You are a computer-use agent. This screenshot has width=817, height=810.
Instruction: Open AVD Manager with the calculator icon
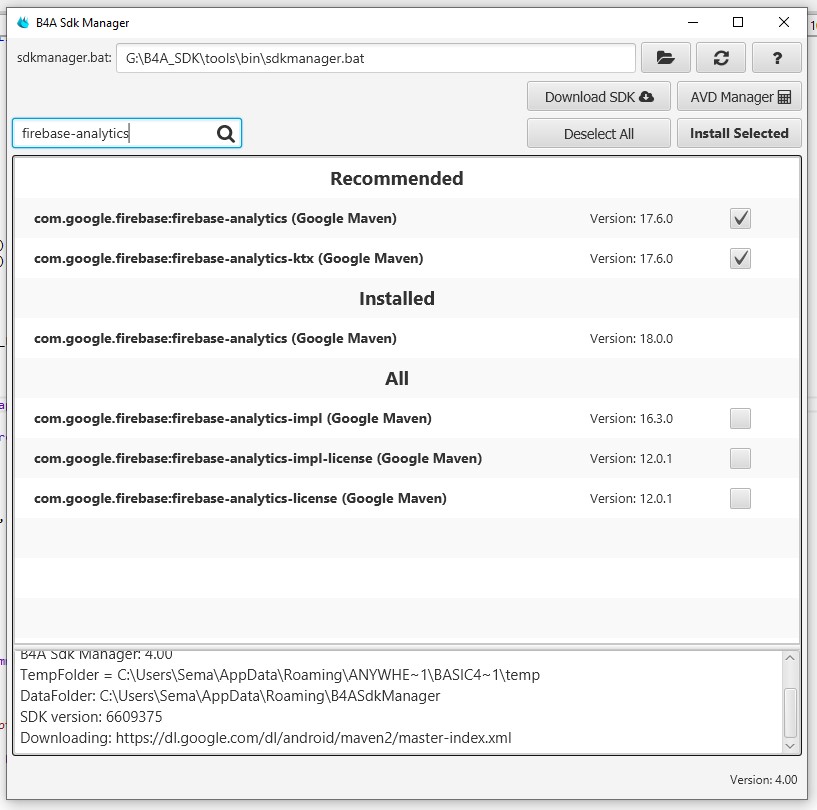(739, 96)
